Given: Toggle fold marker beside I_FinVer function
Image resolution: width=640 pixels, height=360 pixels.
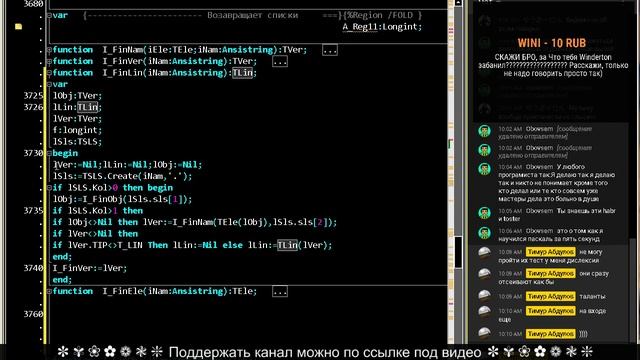Looking at the screenshot, I should [x=49, y=62].
